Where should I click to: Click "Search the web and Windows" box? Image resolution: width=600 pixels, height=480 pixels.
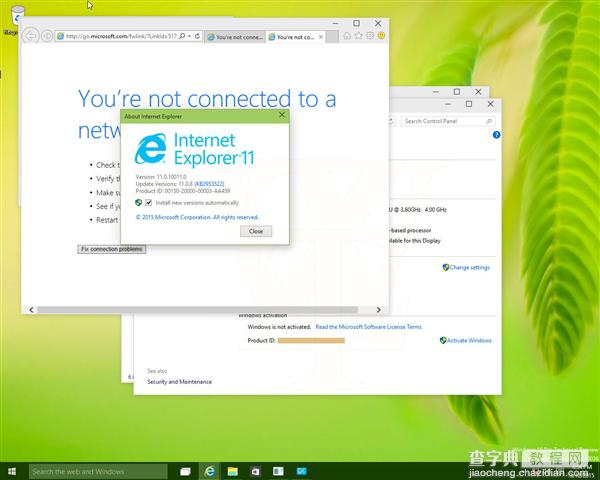click(x=98, y=472)
